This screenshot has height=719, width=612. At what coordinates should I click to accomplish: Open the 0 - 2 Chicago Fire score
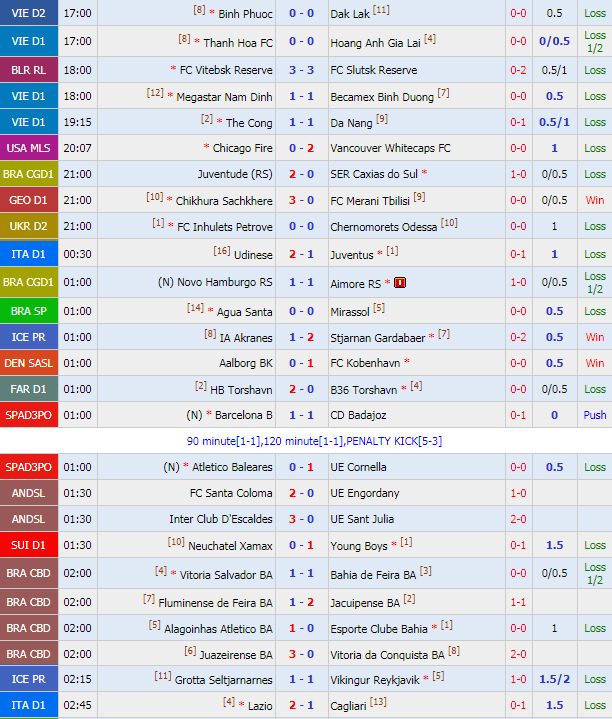point(301,148)
